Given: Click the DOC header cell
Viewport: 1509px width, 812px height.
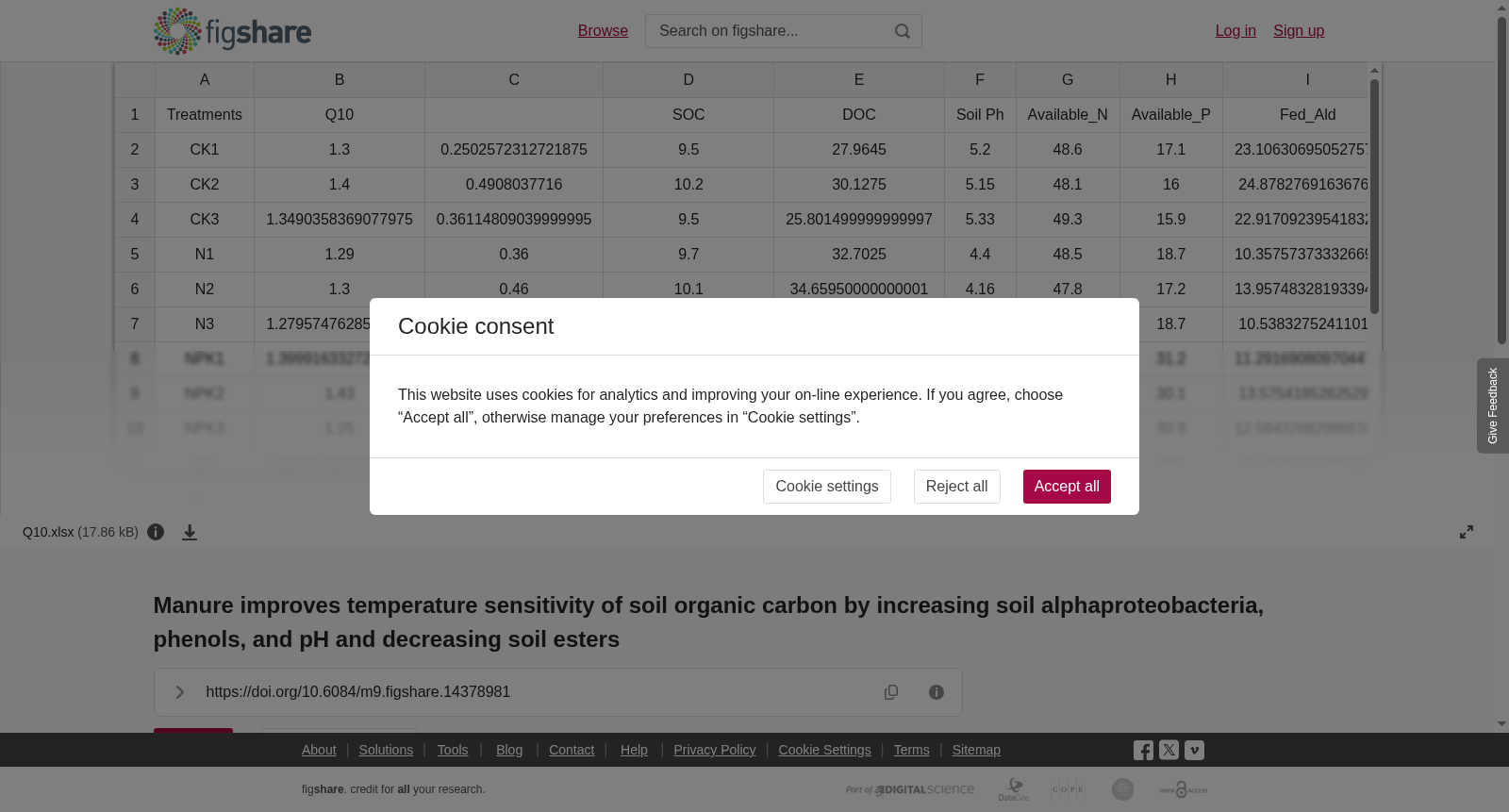Looking at the screenshot, I should (859, 115).
